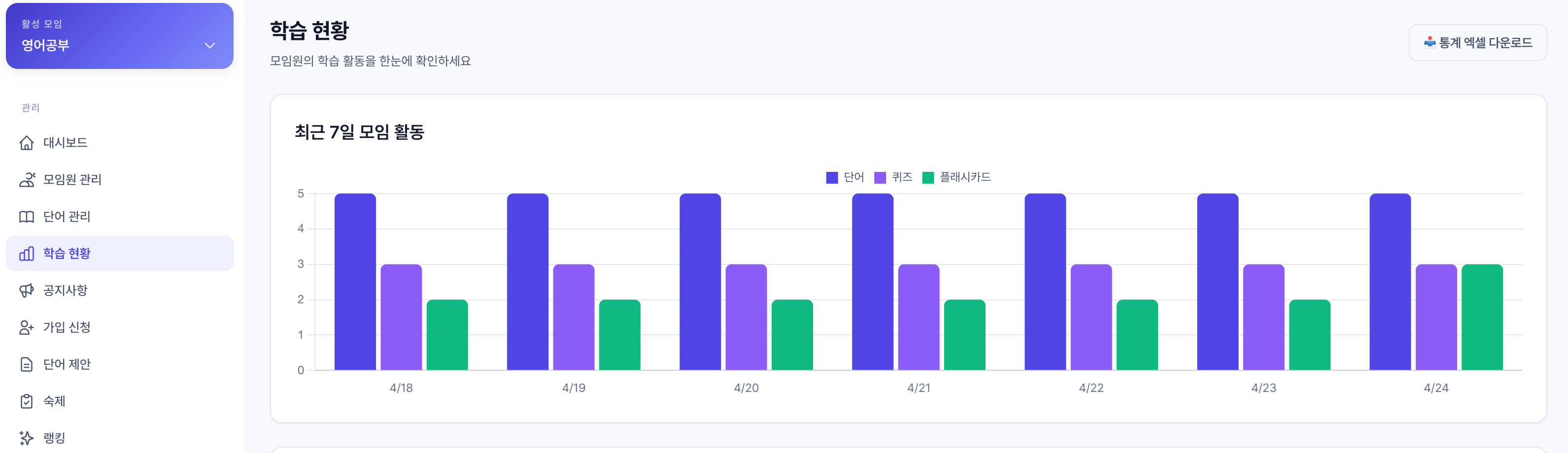Click the 단어 bar for 4/22

click(x=1045, y=282)
